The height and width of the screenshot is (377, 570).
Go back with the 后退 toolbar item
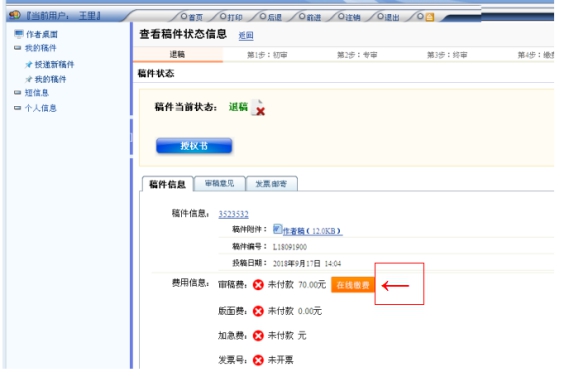coord(271,17)
